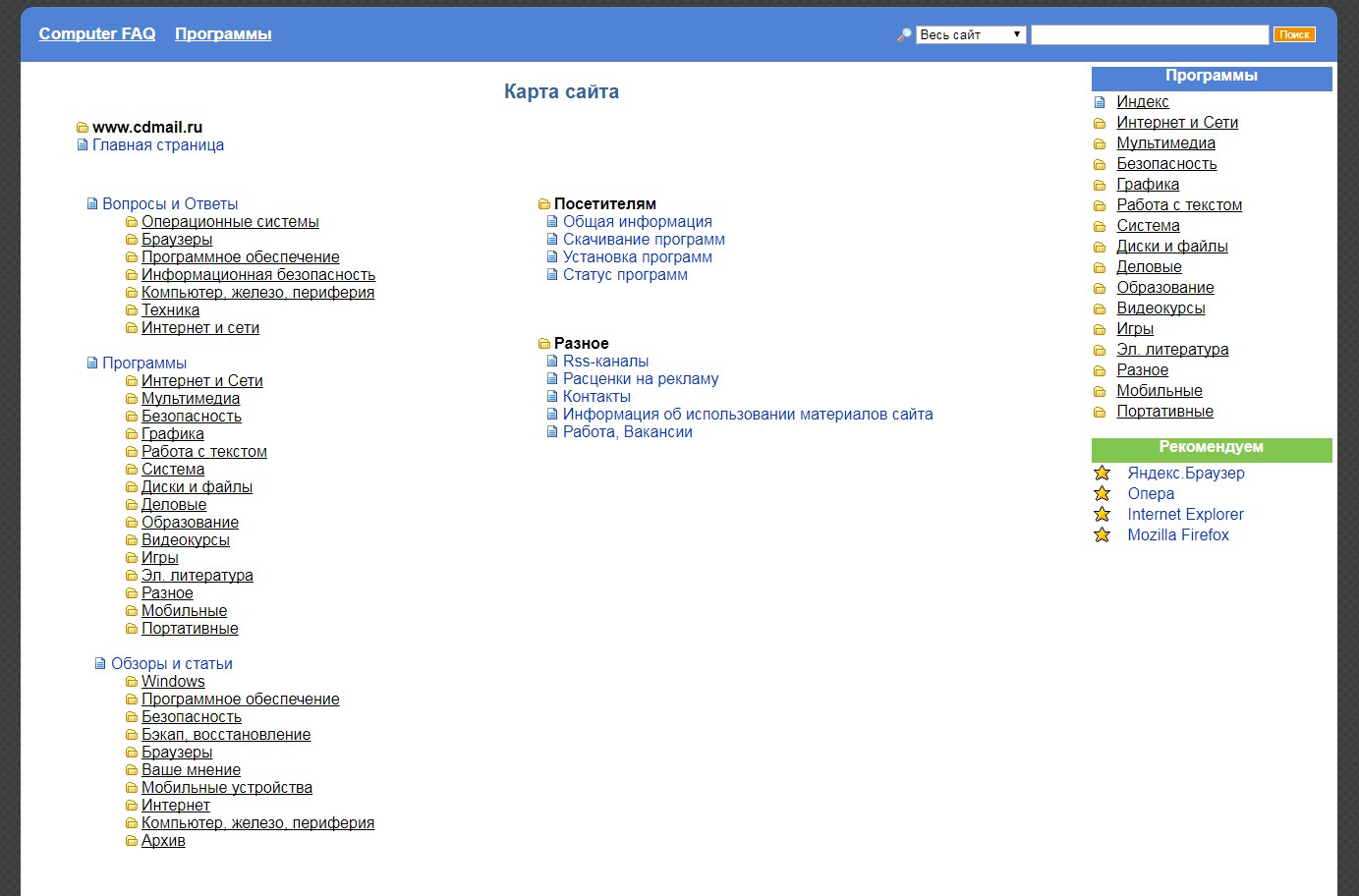Viewport: 1359px width, 896px height.
Task: Click the page icon beside Работа, Вакансии
Action: tap(552, 432)
